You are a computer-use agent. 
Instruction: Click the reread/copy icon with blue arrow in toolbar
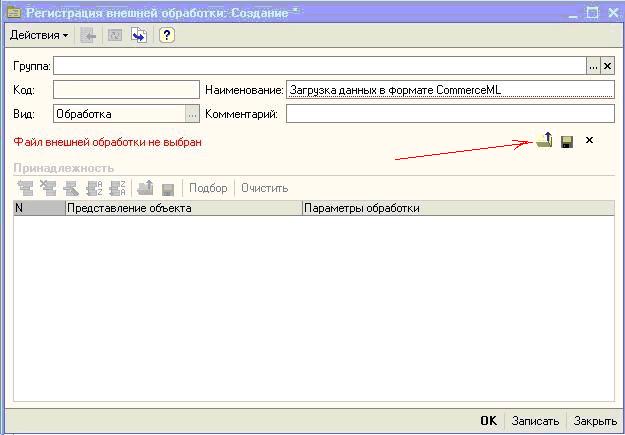139,35
